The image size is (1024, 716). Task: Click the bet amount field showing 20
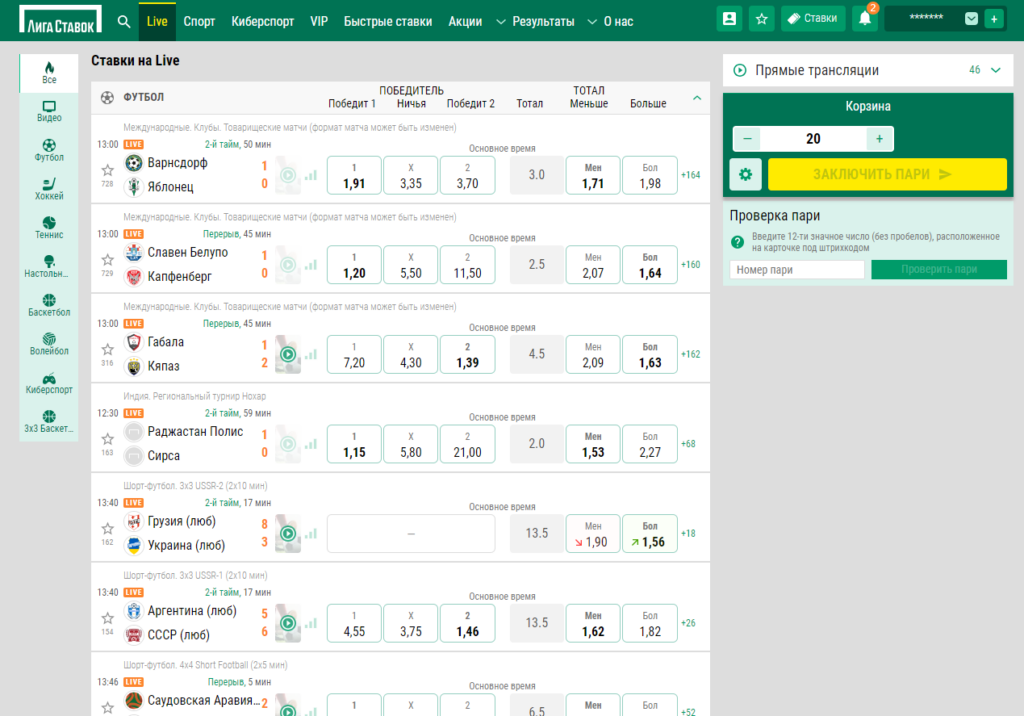[813, 138]
